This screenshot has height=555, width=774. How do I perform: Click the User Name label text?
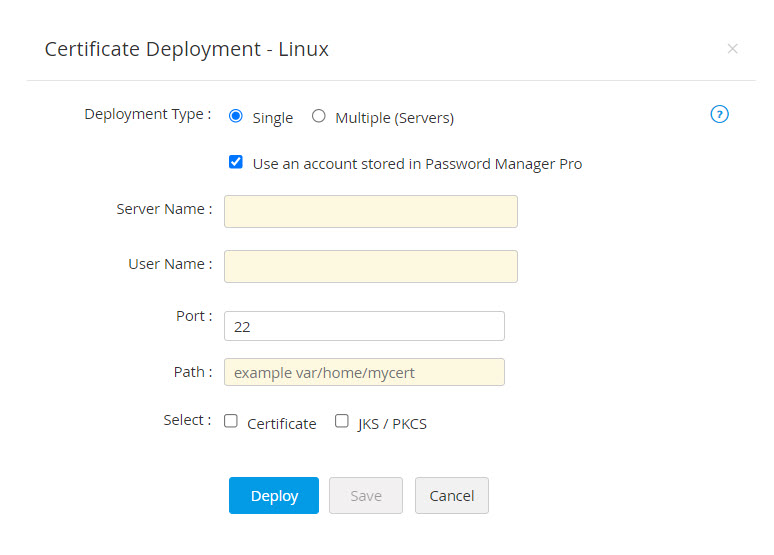pos(170,264)
